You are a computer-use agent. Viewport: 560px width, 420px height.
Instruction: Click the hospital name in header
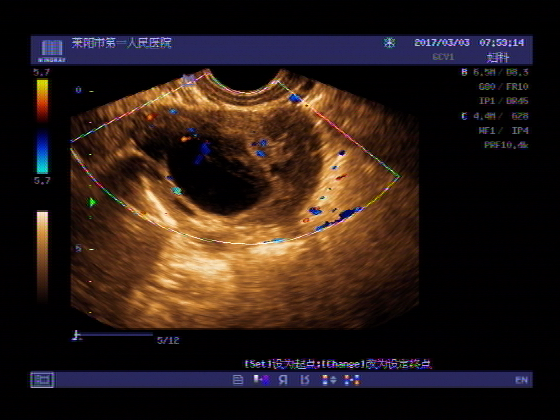[121, 43]
